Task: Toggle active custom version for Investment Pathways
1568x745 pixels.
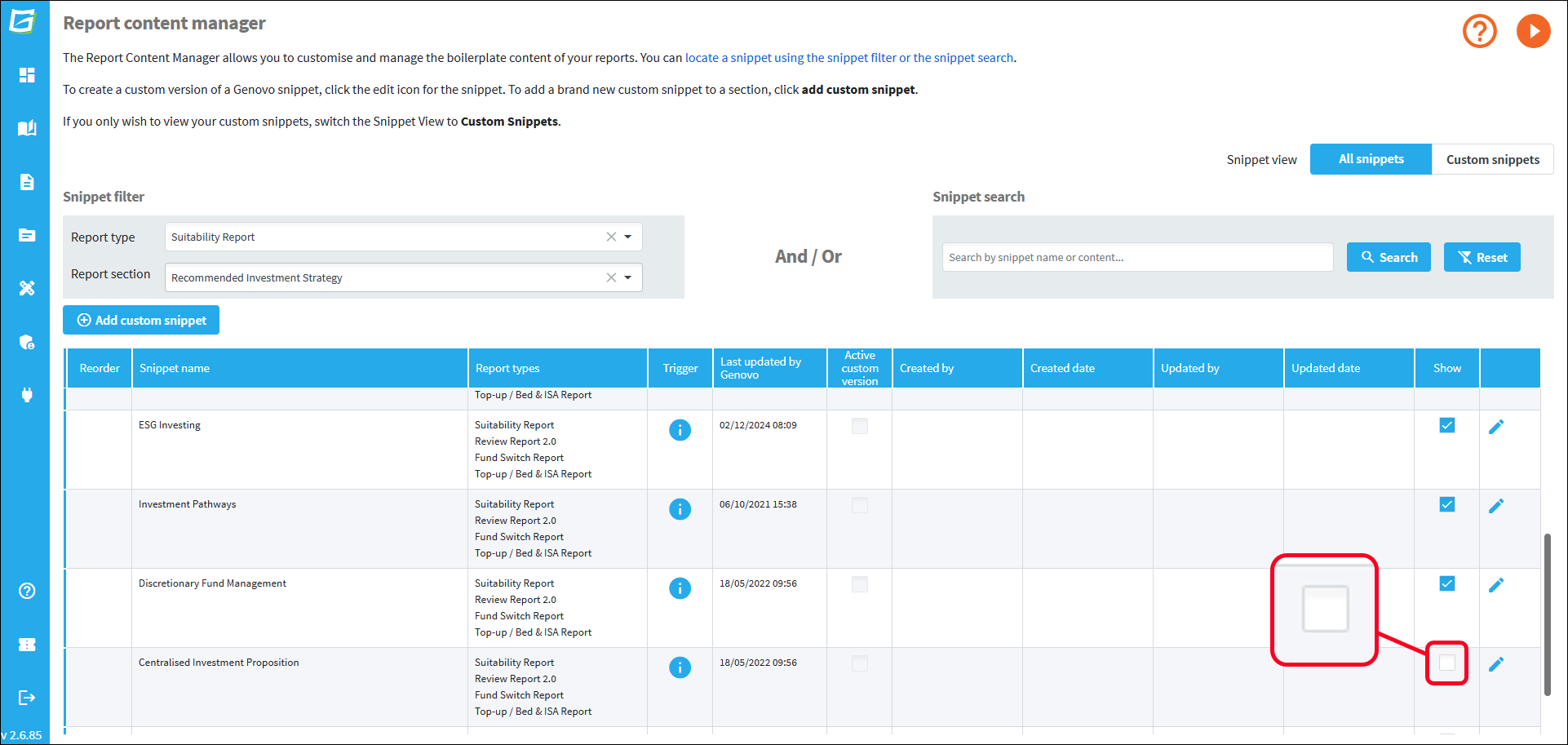Action: coord(860,505)
